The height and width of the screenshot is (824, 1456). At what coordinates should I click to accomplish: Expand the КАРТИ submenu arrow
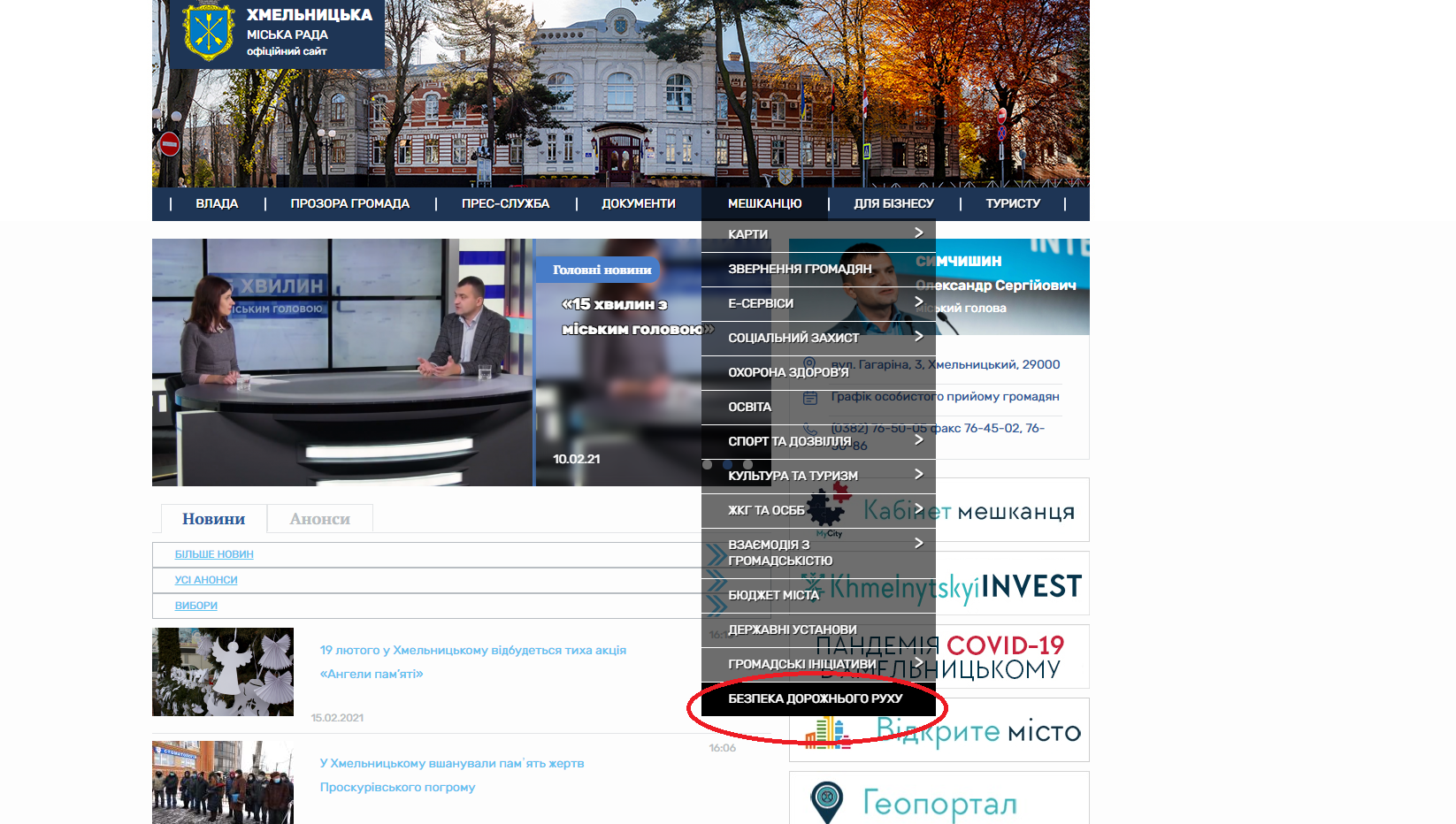tap(918, 233)
